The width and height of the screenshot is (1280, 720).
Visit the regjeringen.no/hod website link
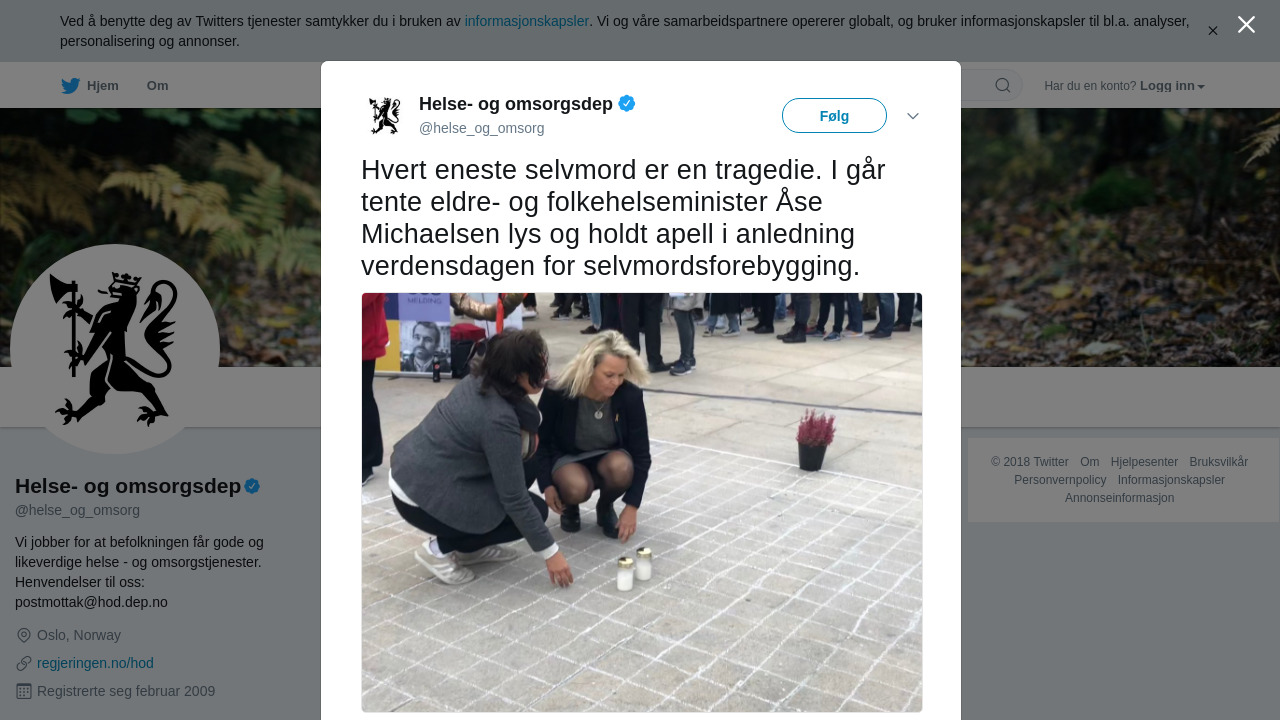click(x=95, y=663)
